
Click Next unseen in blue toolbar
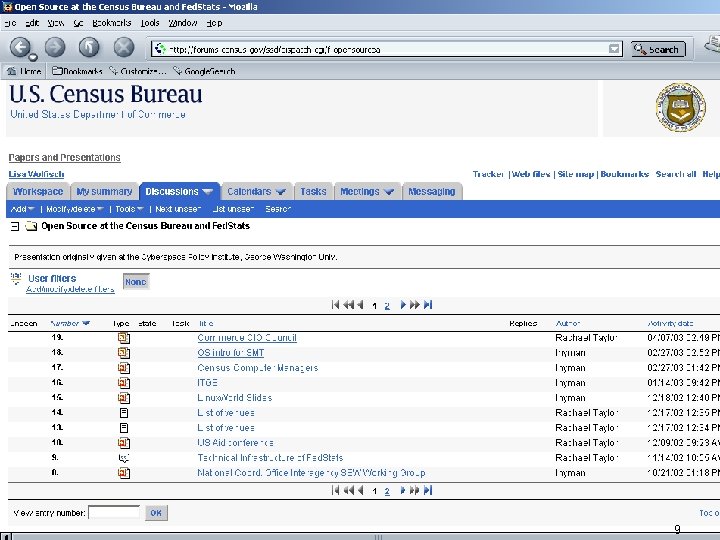pos(178,209)
